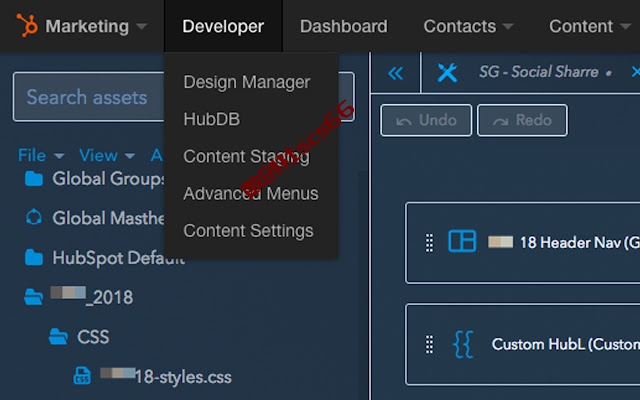Select Design Manager from Developer menu

tap(247, 82)
